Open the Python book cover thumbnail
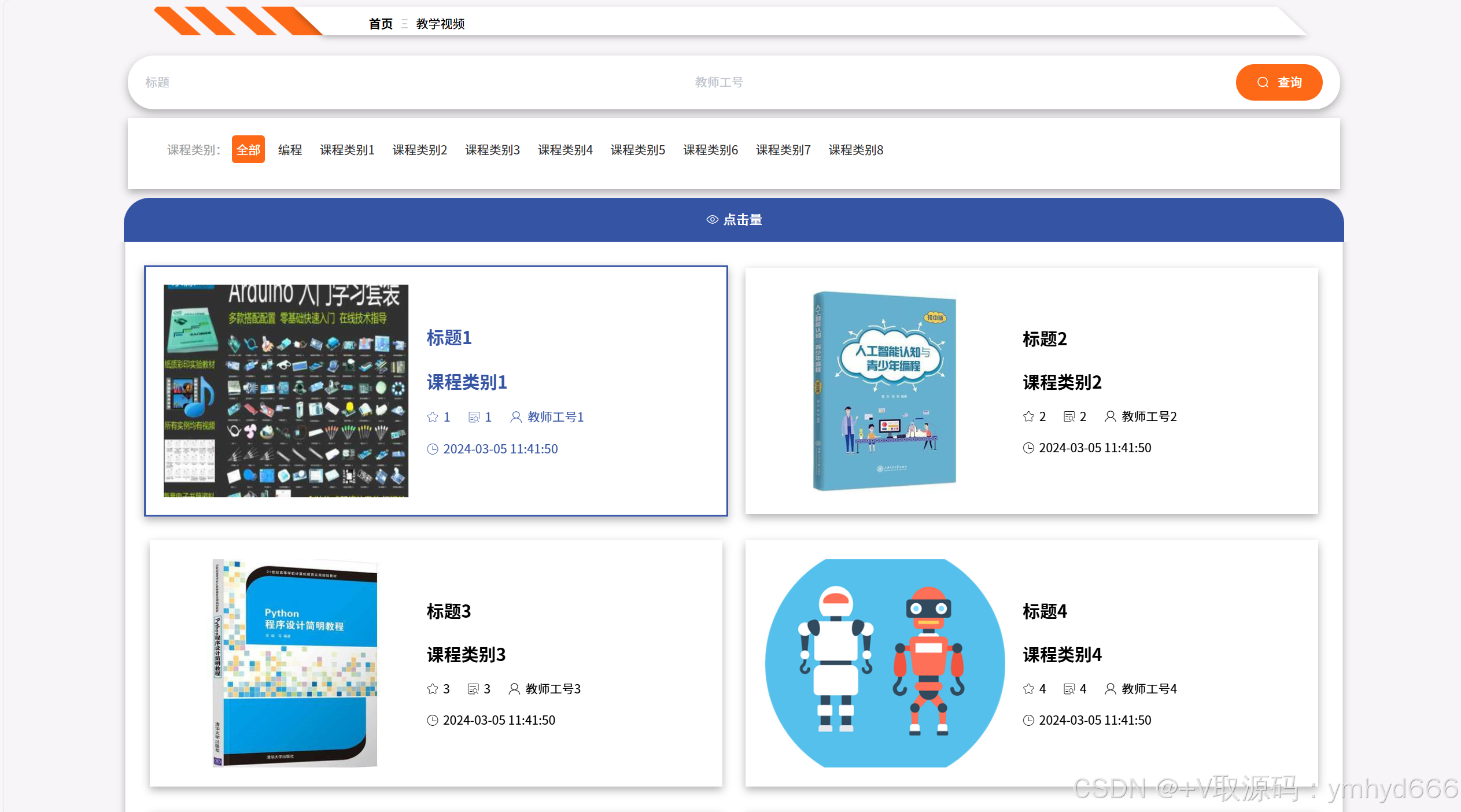Screen dimensions: 1461x812 click(x=295, y=663)
